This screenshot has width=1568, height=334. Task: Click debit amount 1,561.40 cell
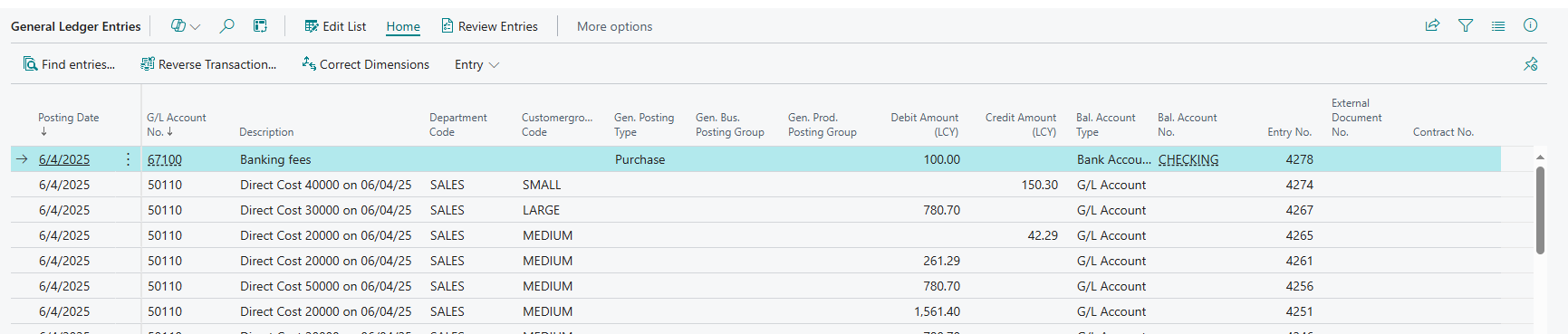(938, 311)
